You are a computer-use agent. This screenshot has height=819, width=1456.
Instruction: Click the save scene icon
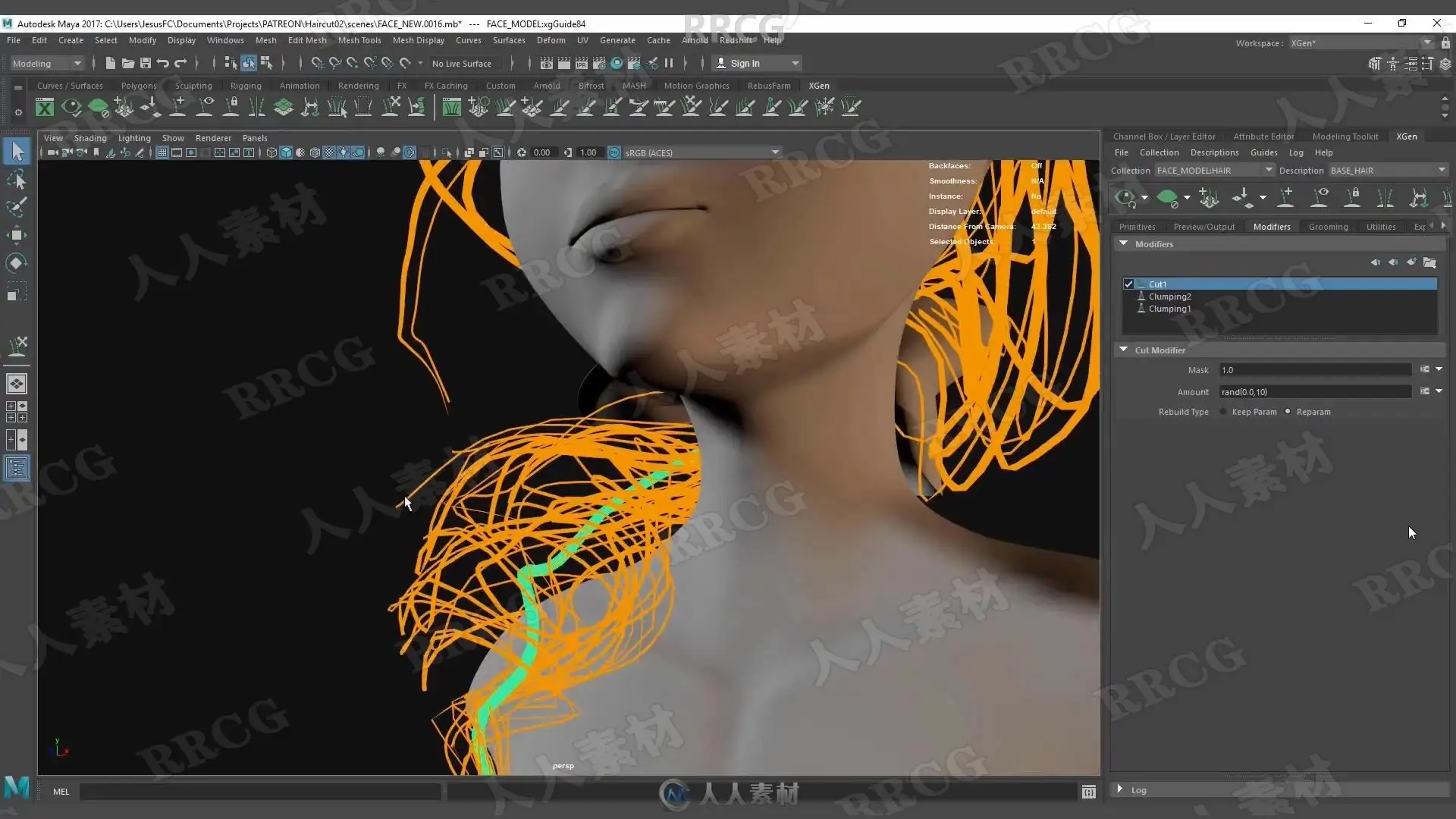pyautogui.click(x=146, y=64)
